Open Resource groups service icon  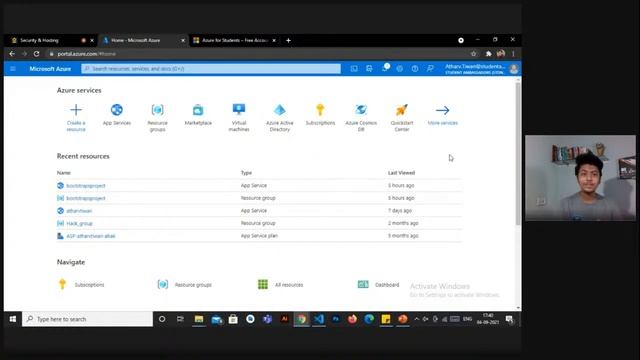click(x=158, y=110)
